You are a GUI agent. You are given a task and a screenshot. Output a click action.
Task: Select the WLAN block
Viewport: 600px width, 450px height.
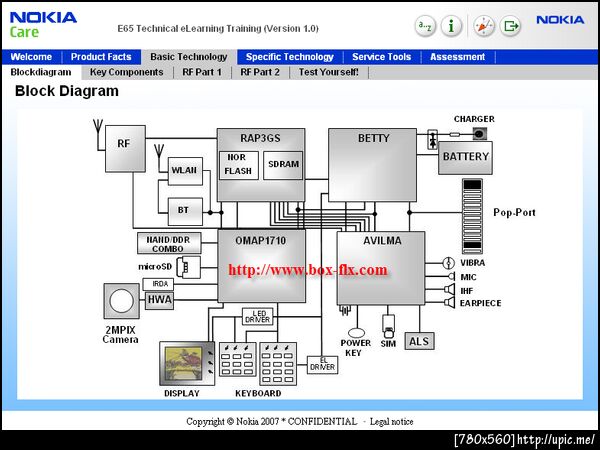coord(185,171)
